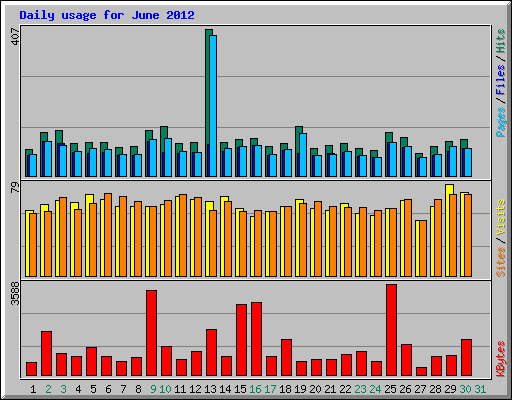Screen dimensions: 512x400
Task: Click green day label 31 on the x-axis
Action: coord(480,389)
